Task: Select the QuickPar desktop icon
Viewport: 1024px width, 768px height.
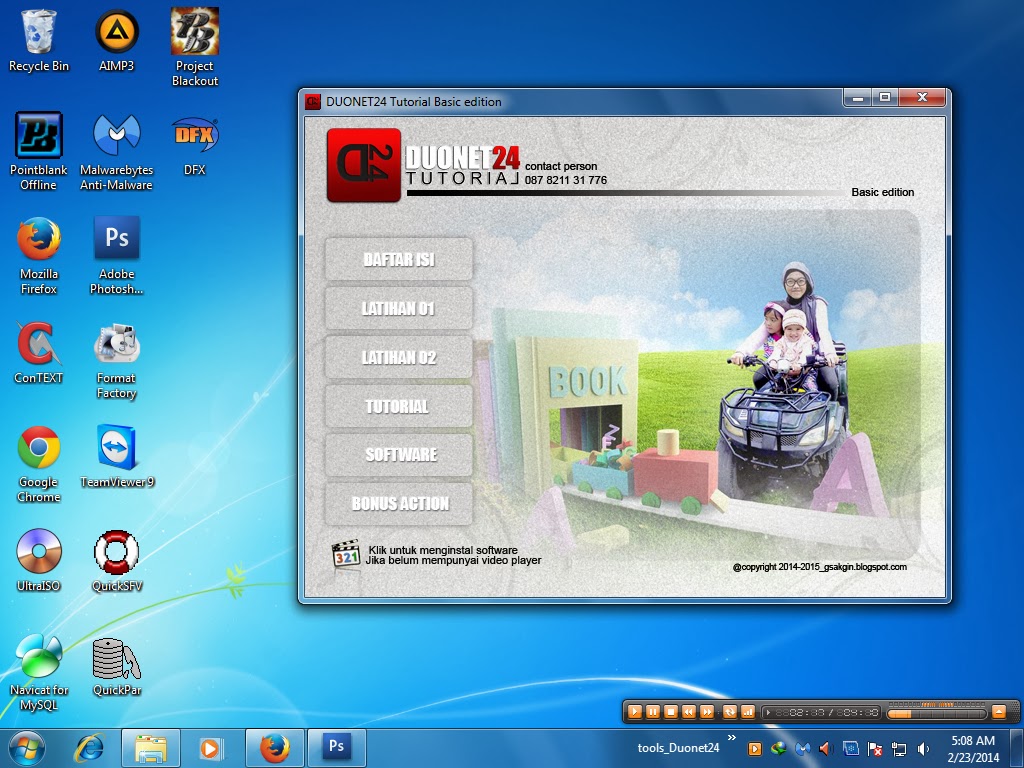Action: point(116,665)
